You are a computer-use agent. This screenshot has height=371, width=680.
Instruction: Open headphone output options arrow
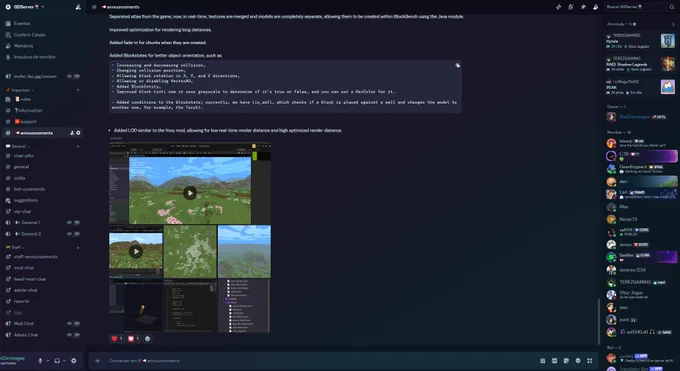tap(64, 361)
